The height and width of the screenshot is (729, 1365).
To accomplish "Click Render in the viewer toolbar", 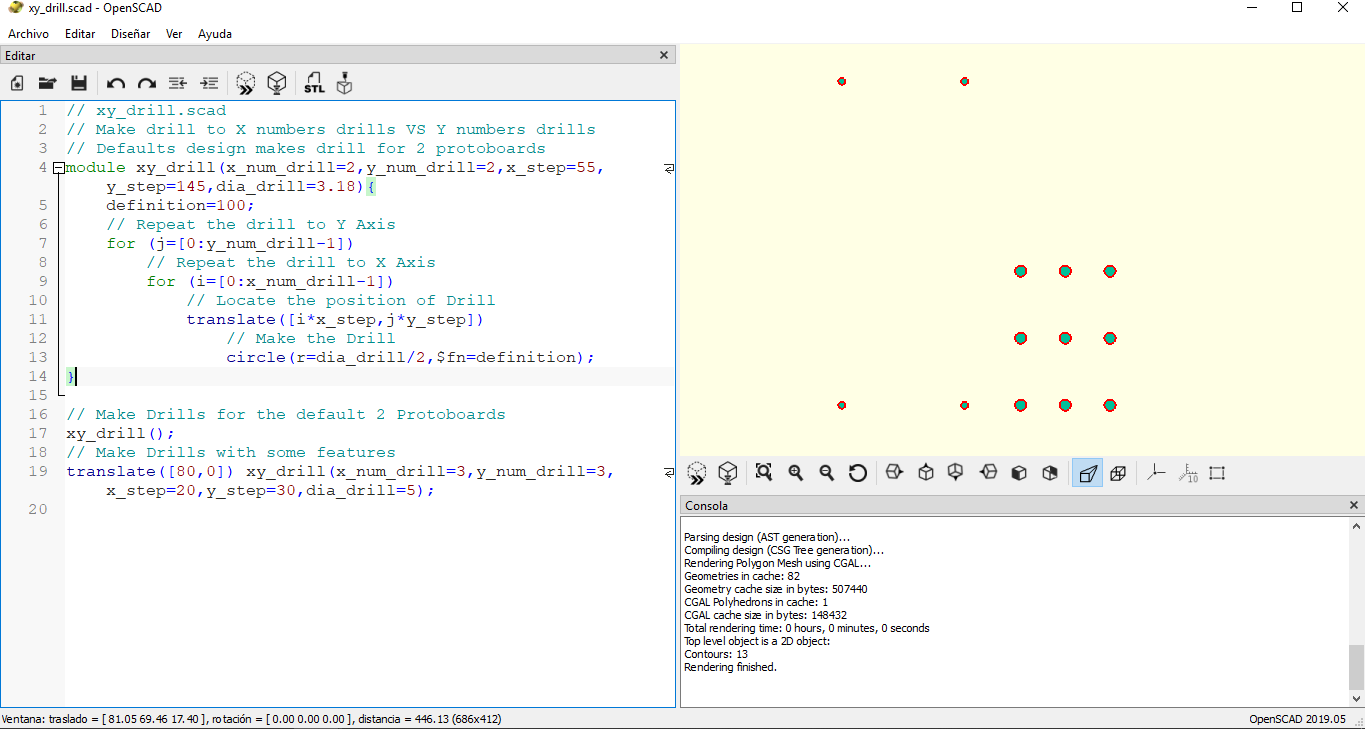I will pos(728,473).
